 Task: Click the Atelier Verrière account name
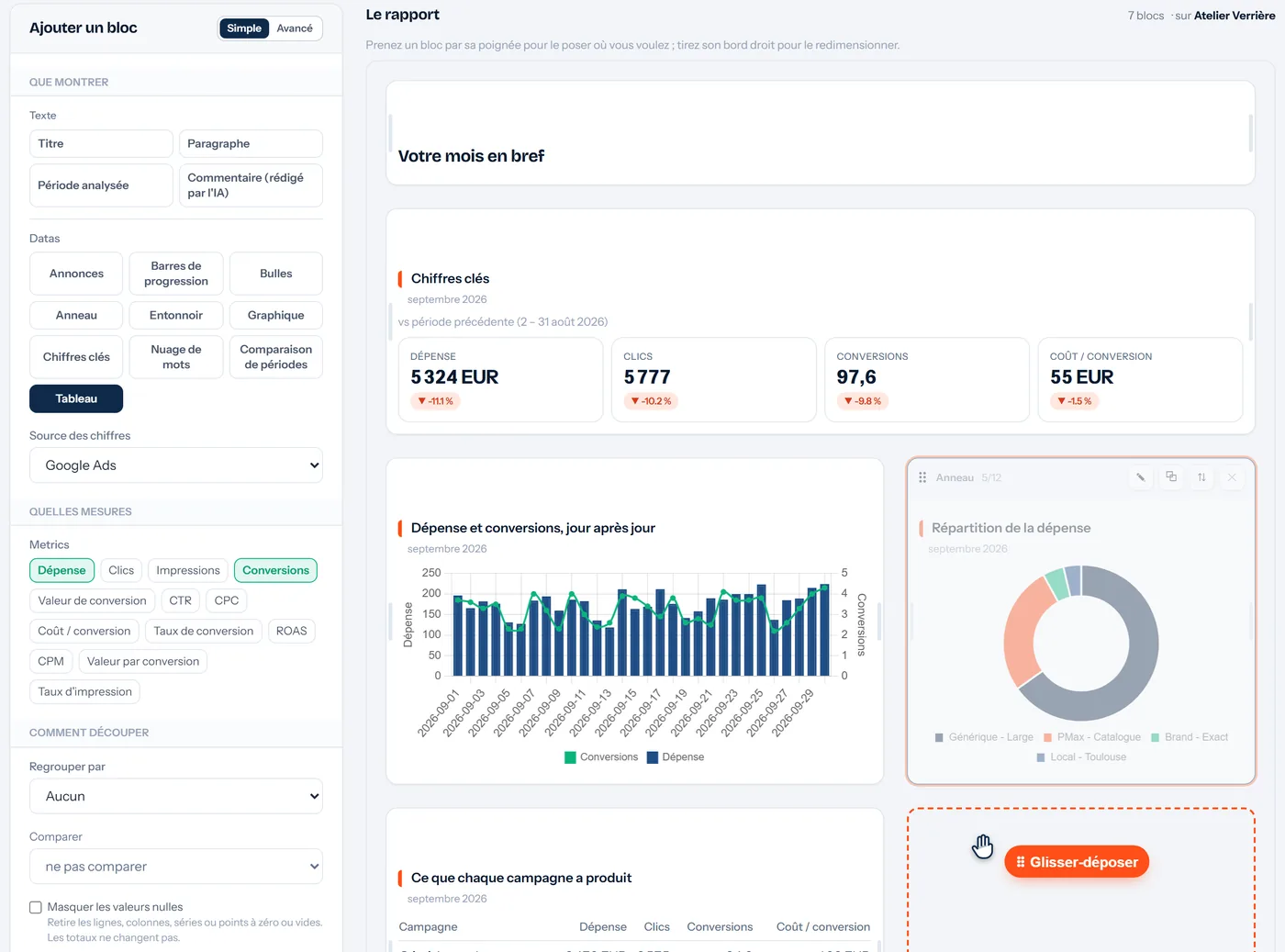1235,16
